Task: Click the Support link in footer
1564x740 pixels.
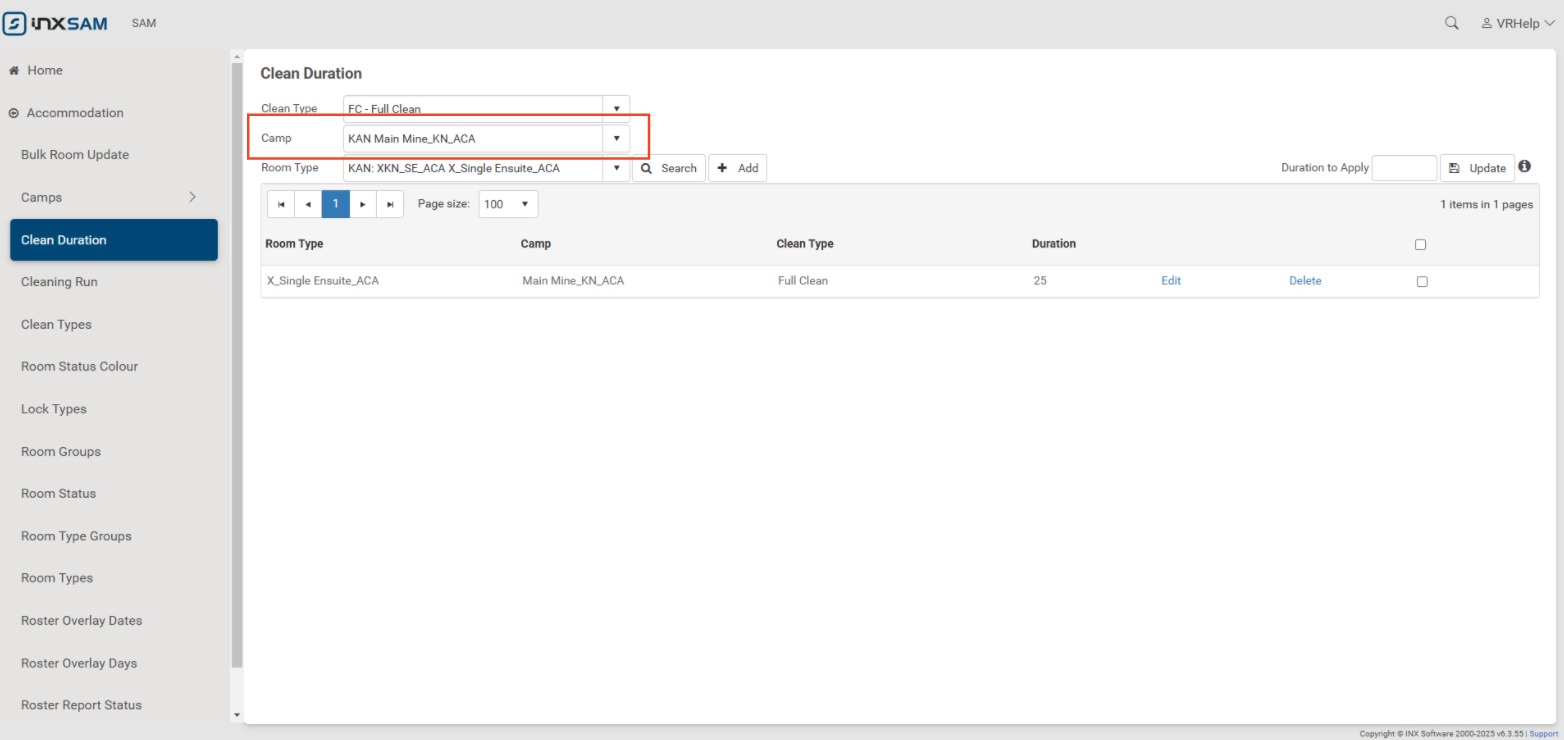Action: point(1543,734)
